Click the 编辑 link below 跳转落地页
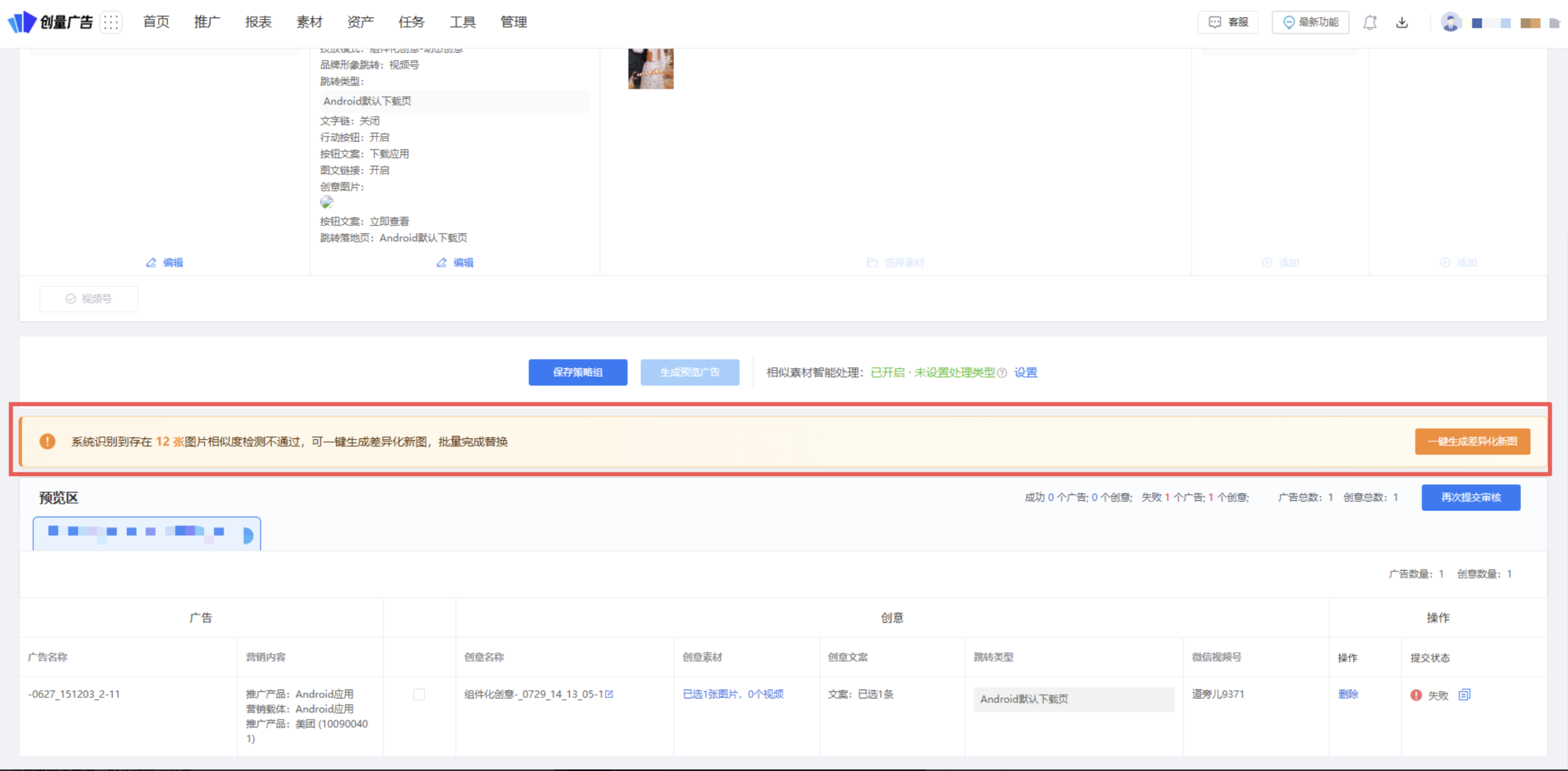Viewport: 1568px width, 771px height. (x=455, y=263)
